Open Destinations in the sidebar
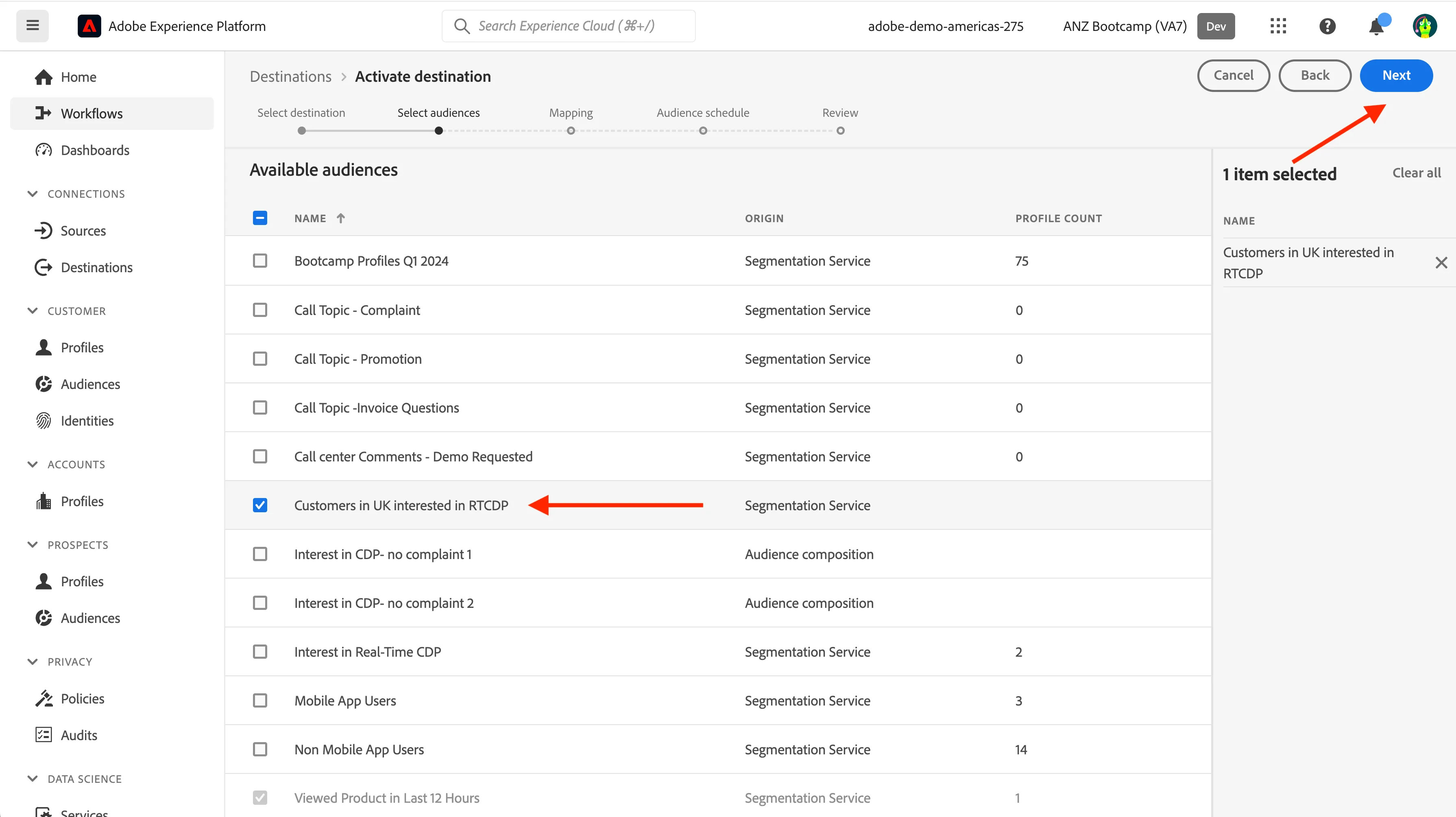1456x817 pixels. click(112, 267)
